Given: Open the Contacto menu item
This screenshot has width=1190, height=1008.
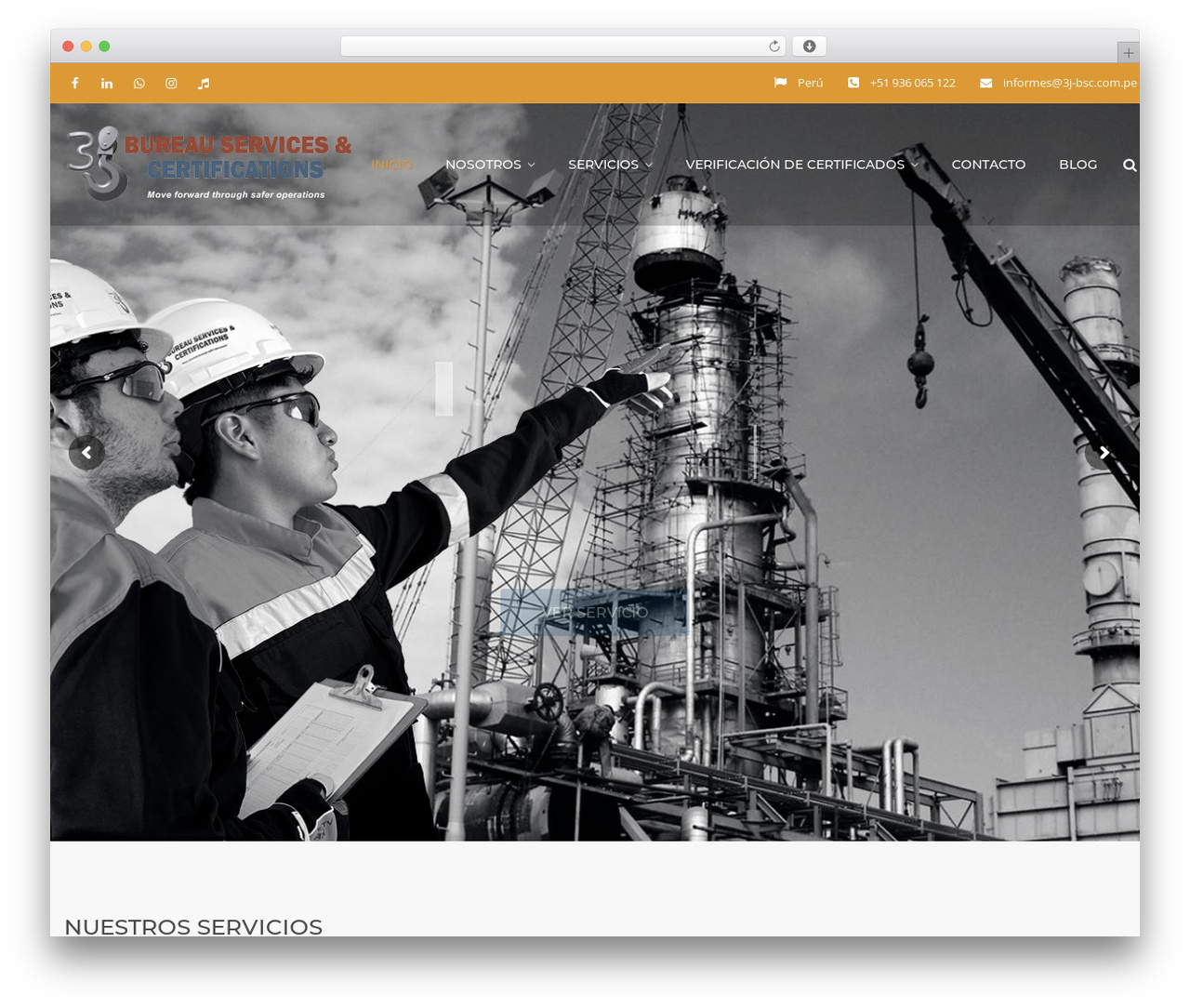Looking at the screenshot, I should coord(988,165).
